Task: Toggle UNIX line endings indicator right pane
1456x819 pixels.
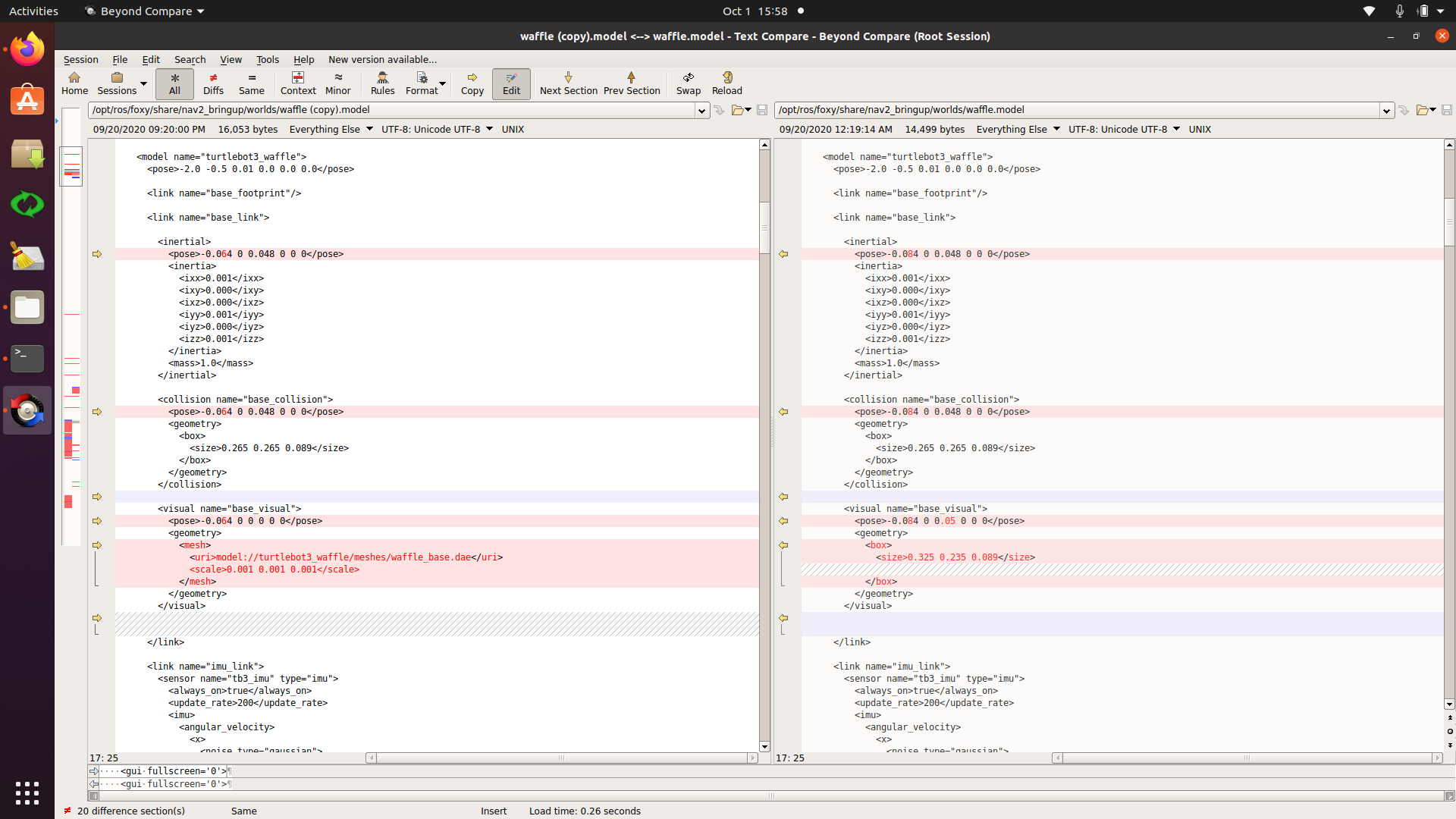Action: click(1199, 128)
